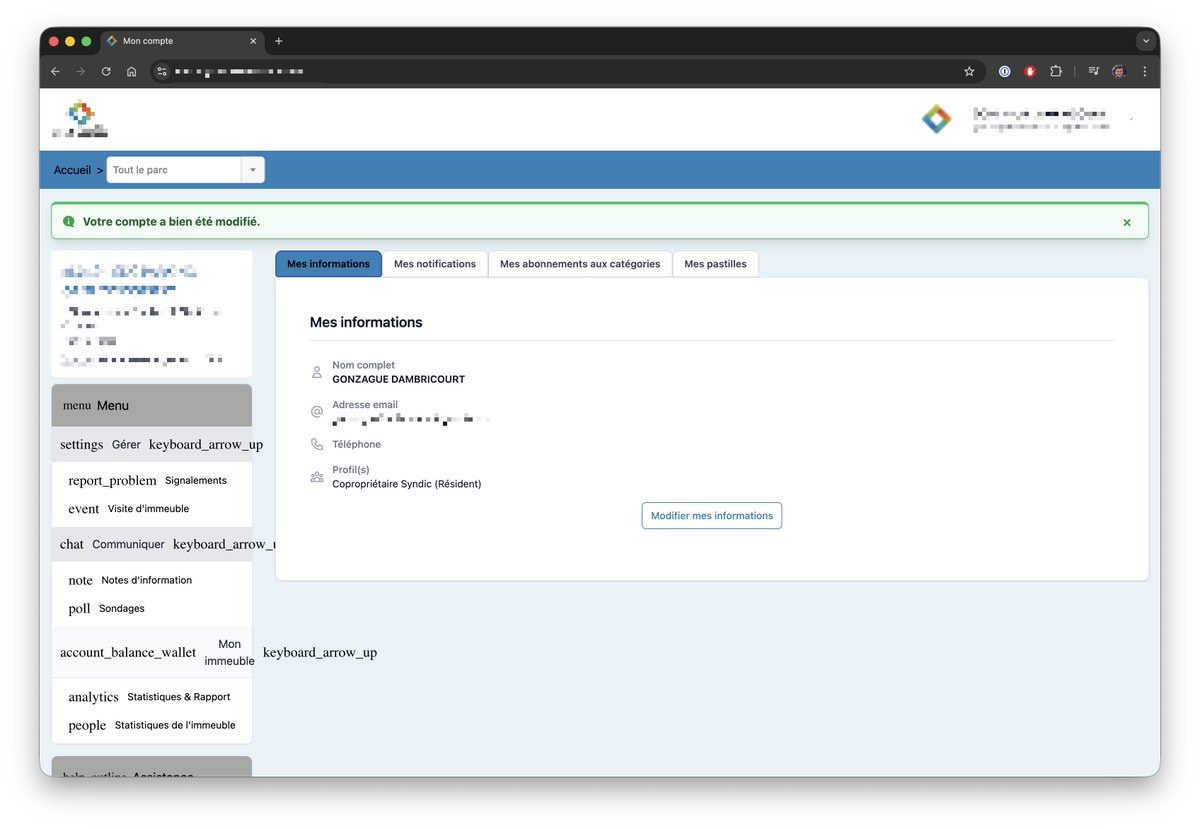Follow the 'Accueil' breadcrumb link
The width and height of the screenshot is (1200, 829).
(72, 170)
